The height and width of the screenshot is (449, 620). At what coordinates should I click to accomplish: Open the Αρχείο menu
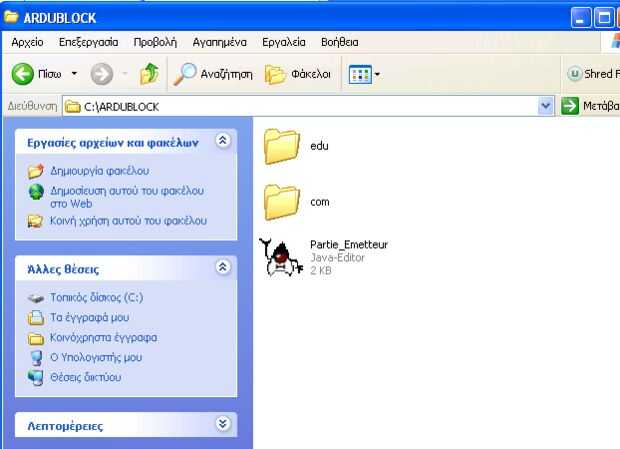[x=27, y=42]
